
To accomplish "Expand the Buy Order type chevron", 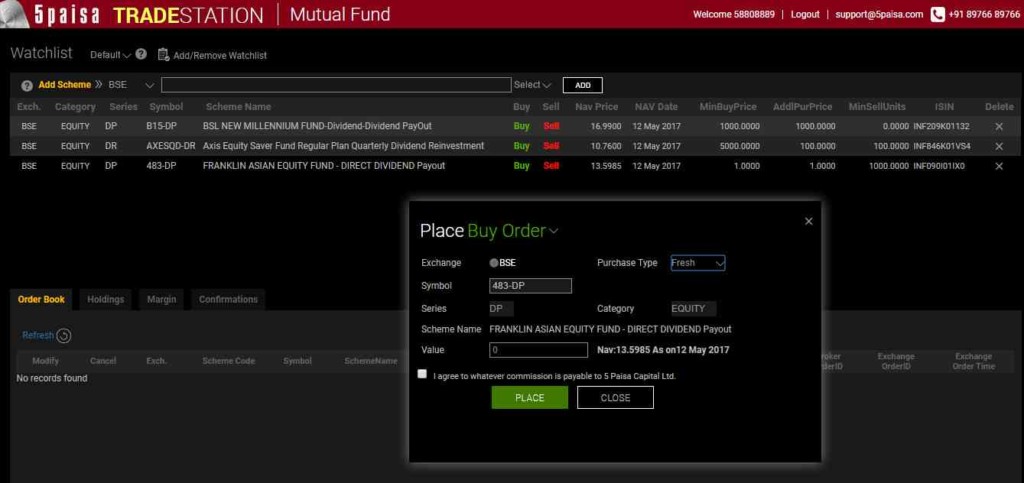I will pyautogui.click(x=554, y=232).
